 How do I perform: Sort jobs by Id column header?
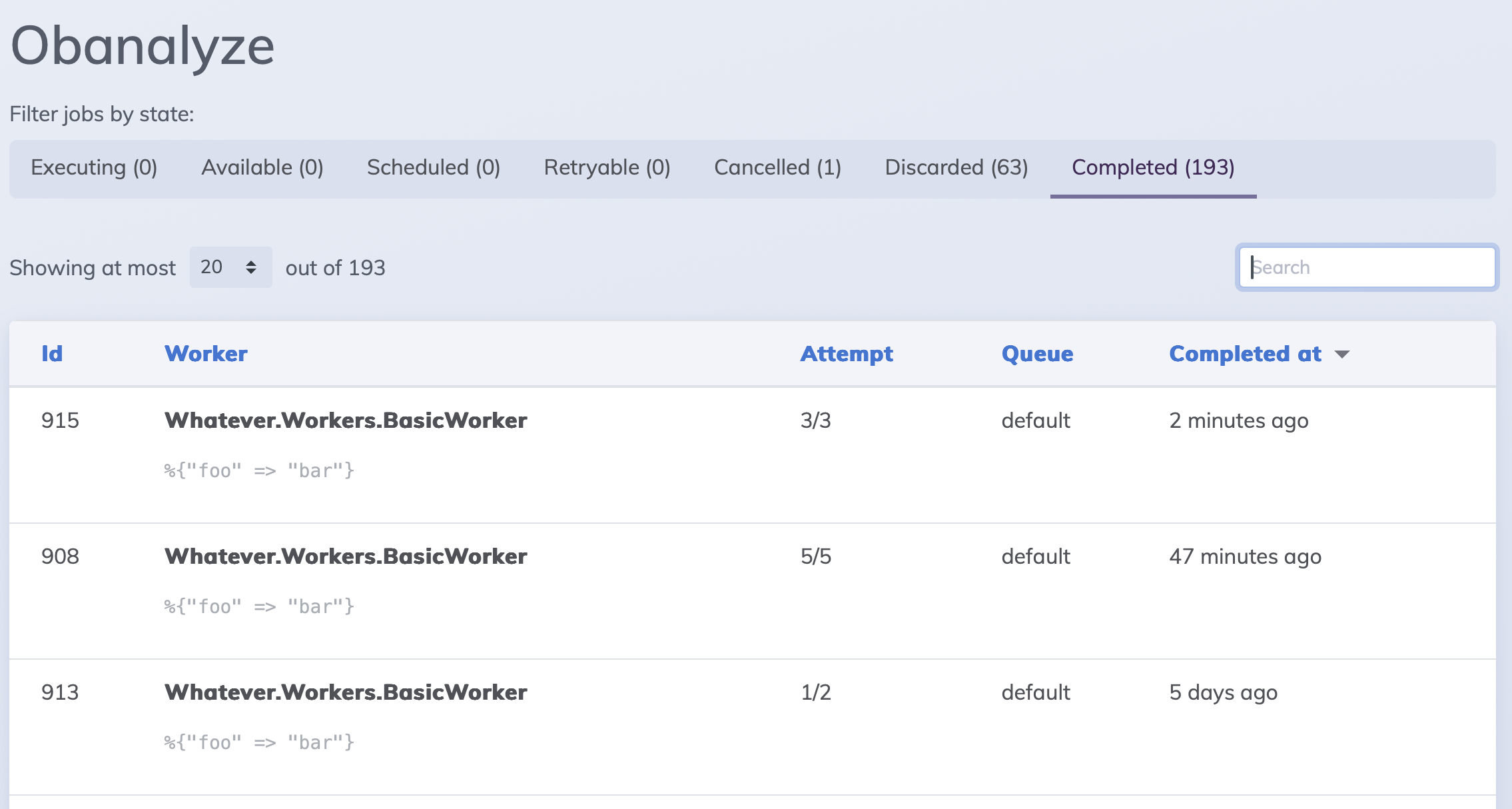52,354
